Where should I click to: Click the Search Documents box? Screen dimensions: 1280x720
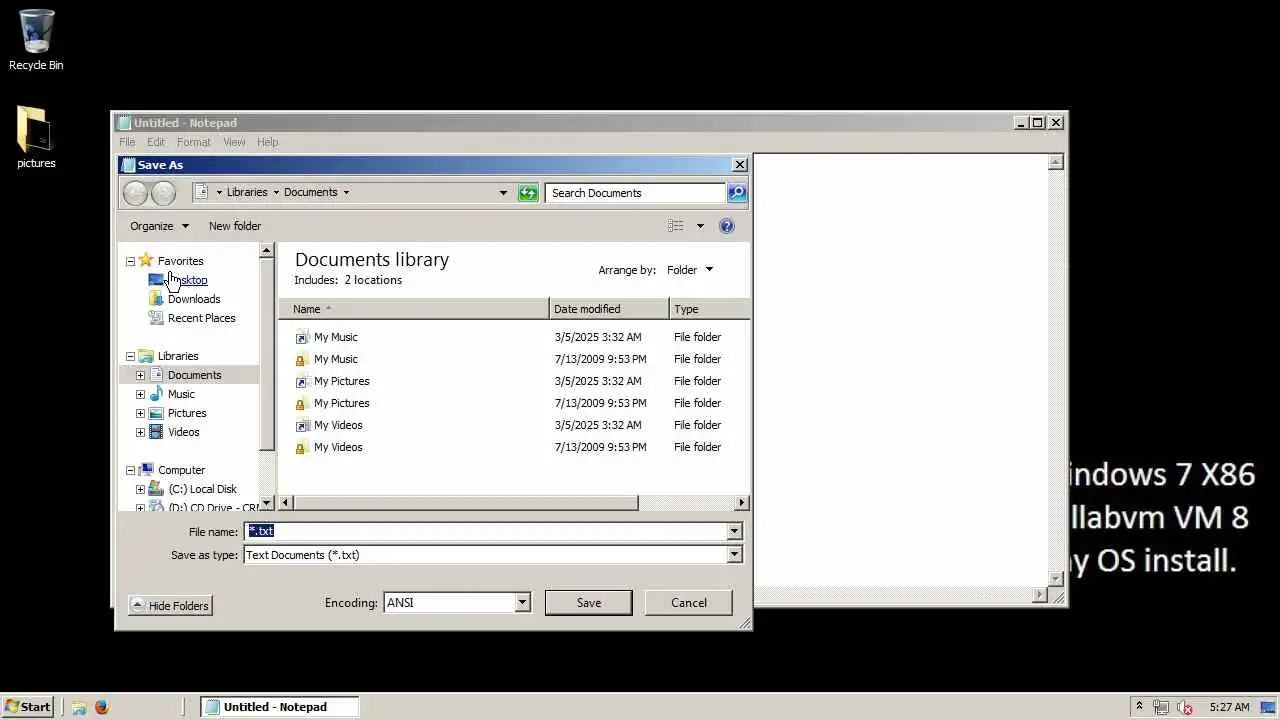[x=635, y=193]
